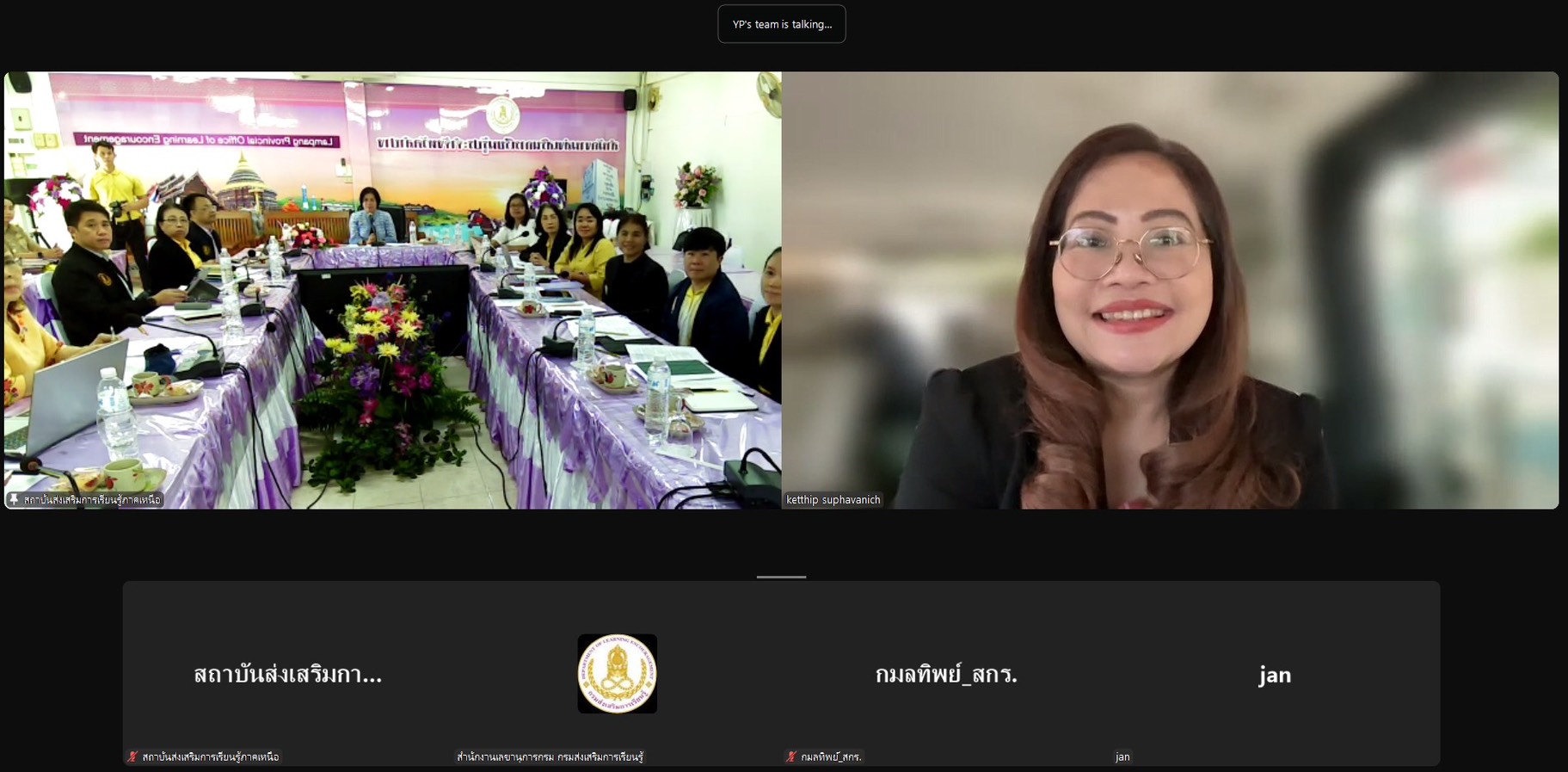Click the gallery divider handle above participant strip

click(x=781, y=577)
